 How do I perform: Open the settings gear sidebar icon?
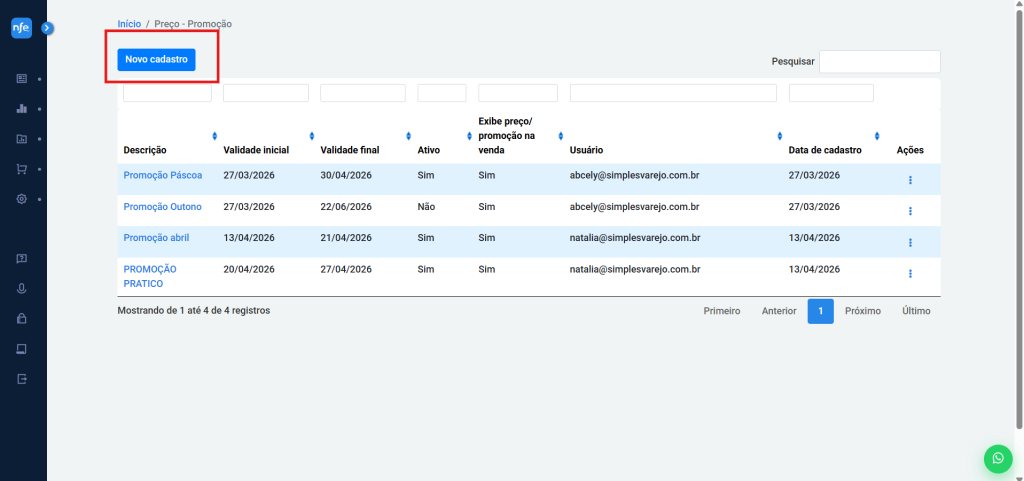pos(21,199)
